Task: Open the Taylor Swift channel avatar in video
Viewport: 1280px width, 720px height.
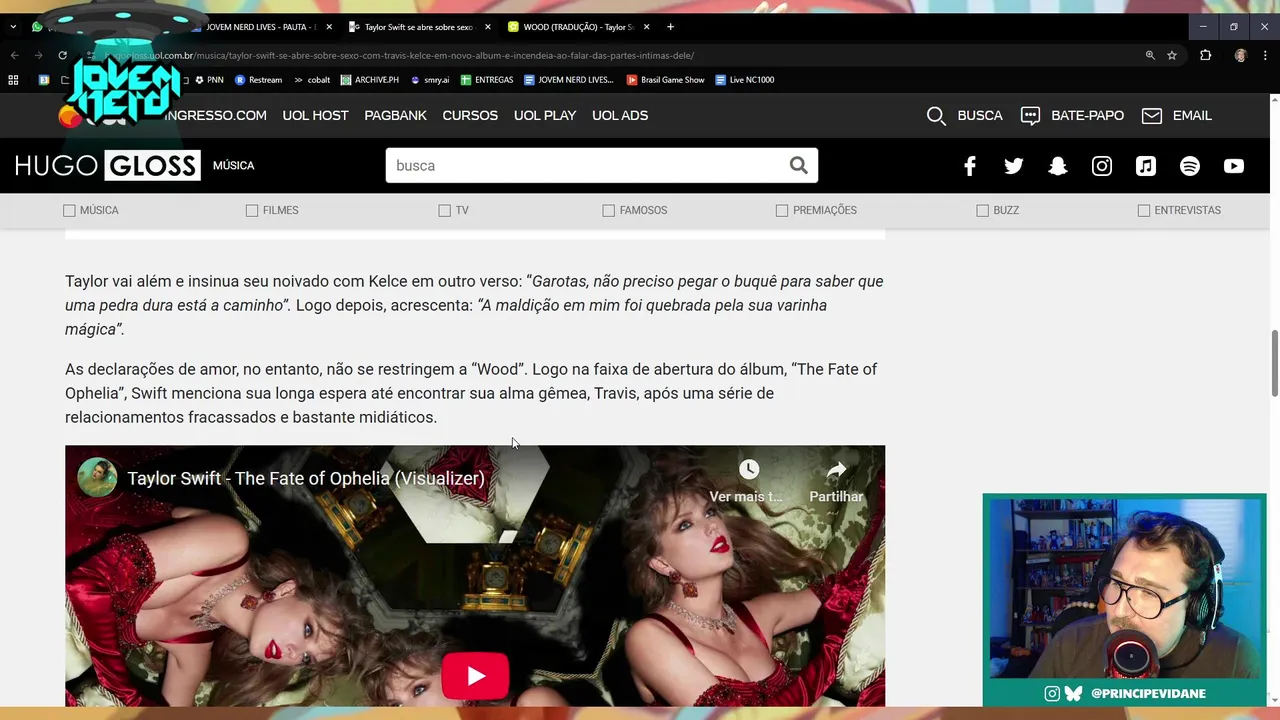Action: pos(97,478)
